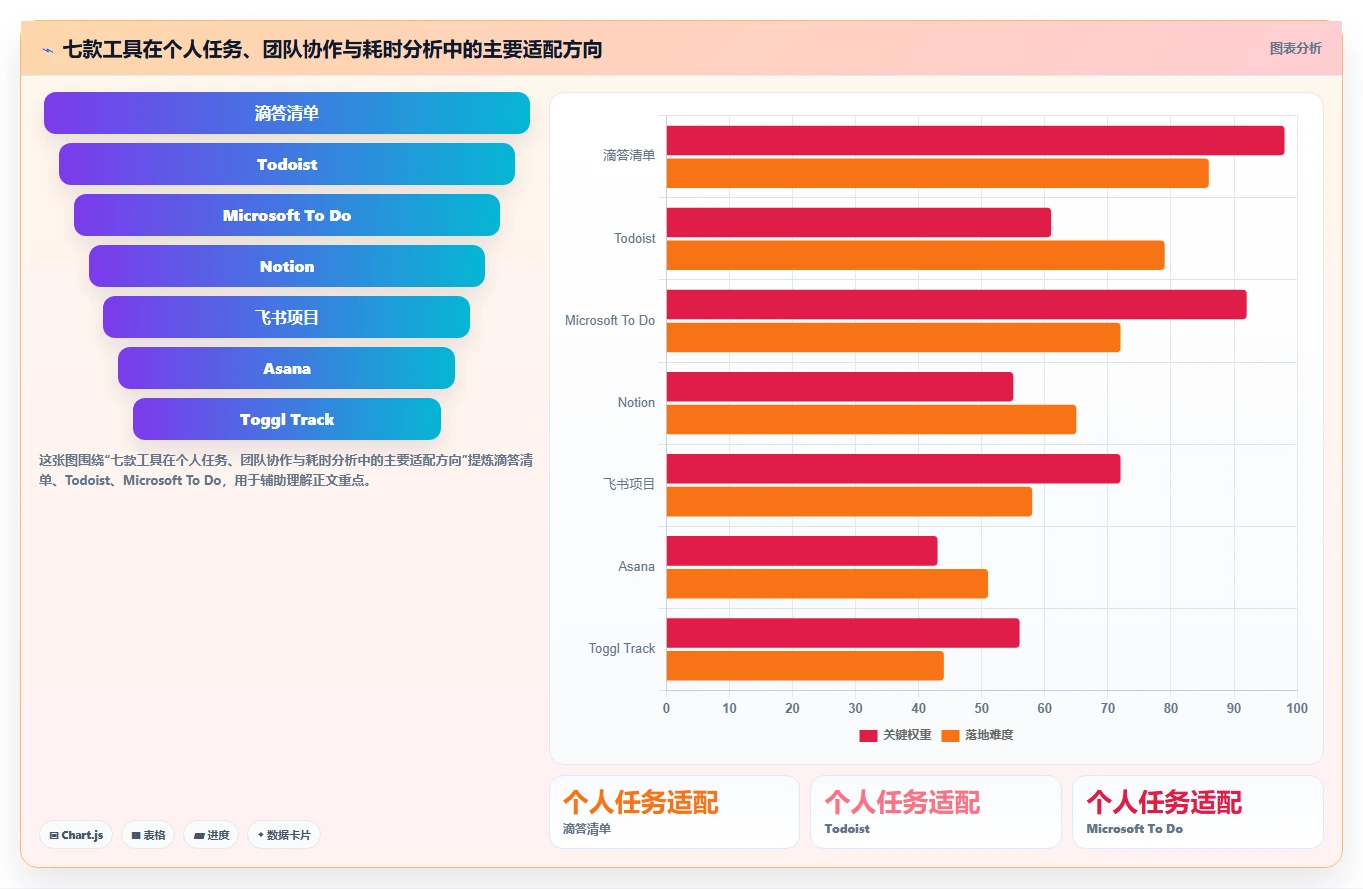The width and height of the screenshot is (1363, 889).
Task: Click the red Microsoft To Do bar
Action: click(x=956, y=305)
